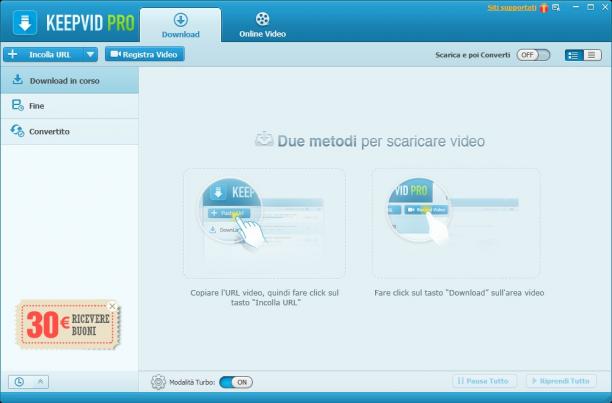Click the Incolla URL method illustration
The image size is (612, 403).
point(264,223)
